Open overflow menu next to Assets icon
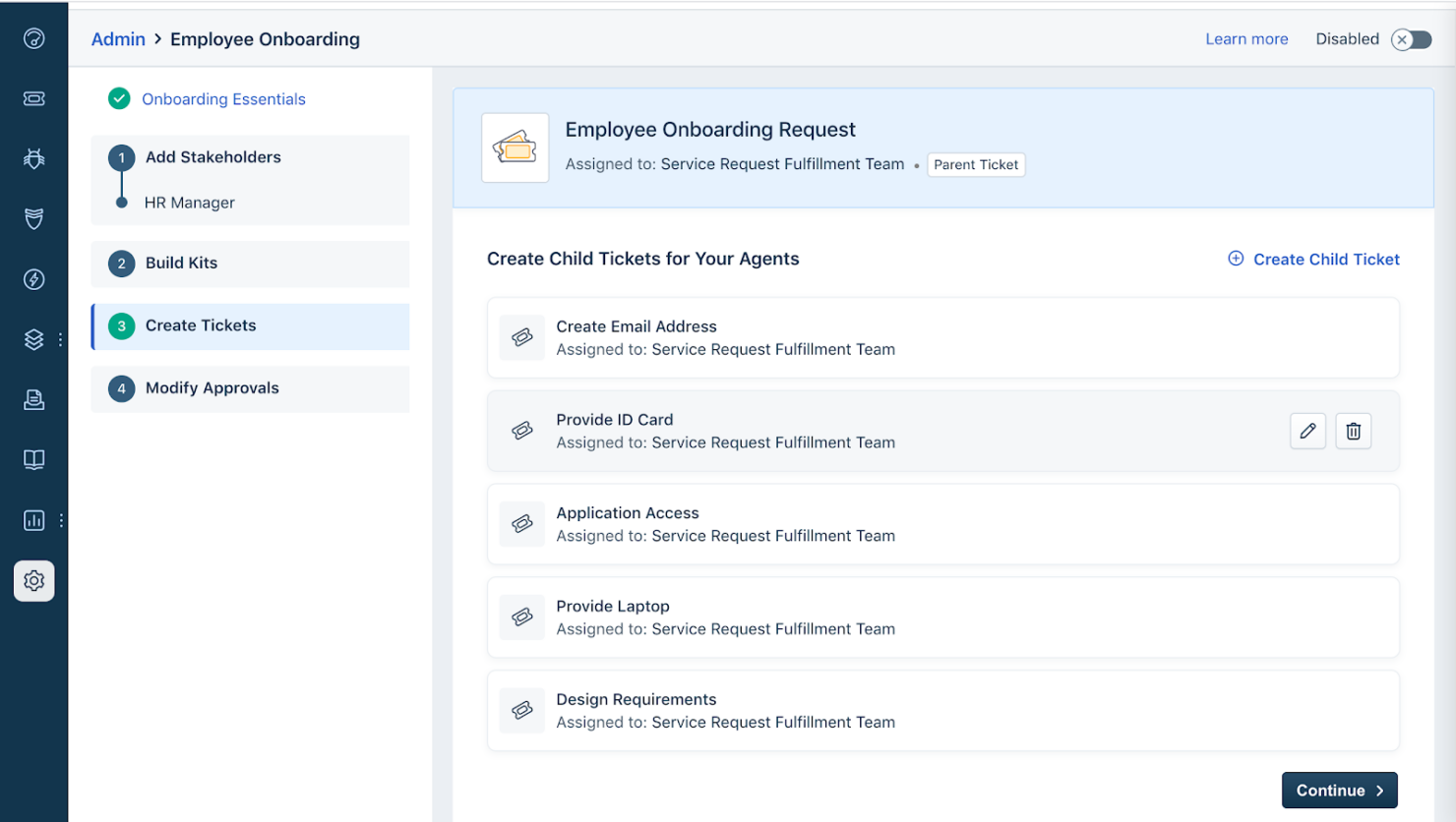 point(61,338)
